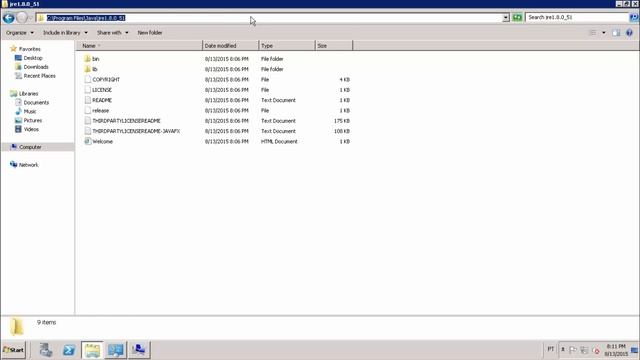
Task: Sort by the Size column header
Action: (x=334, y=46)
